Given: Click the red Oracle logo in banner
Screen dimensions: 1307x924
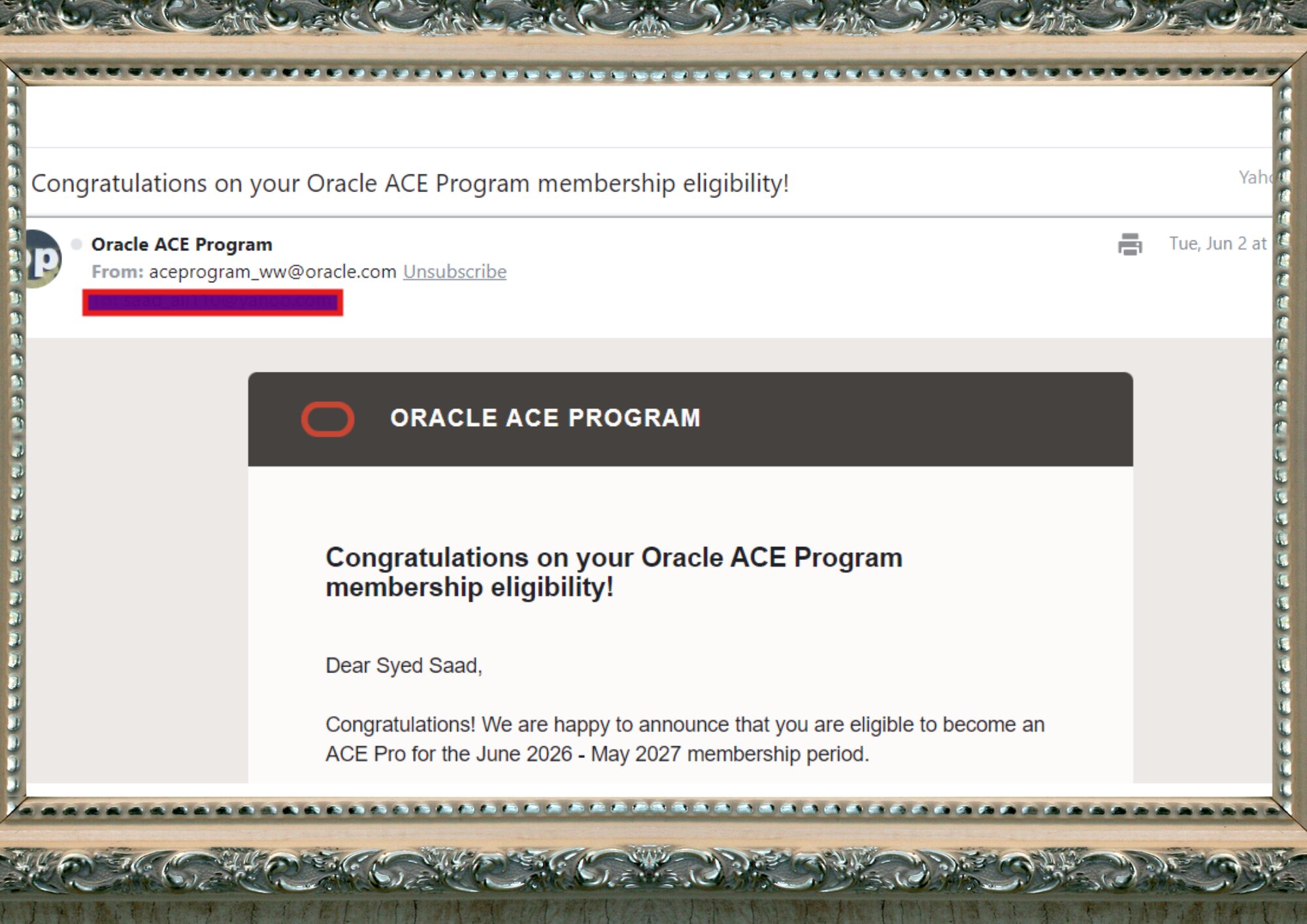Looking at the screenshot, I should [327, 418].
